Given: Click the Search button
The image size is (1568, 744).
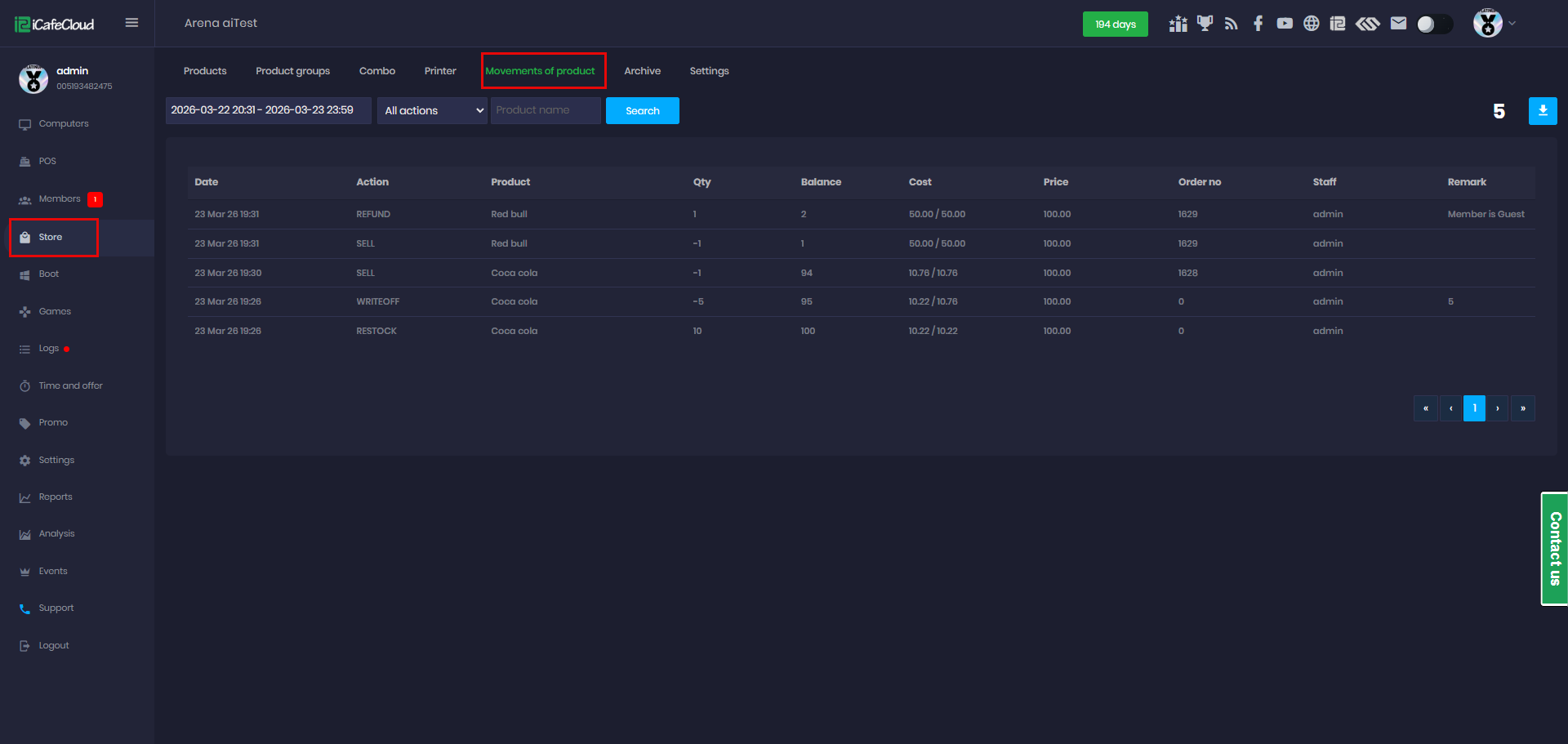Looking at the screenshot, I should click(642, 110).
